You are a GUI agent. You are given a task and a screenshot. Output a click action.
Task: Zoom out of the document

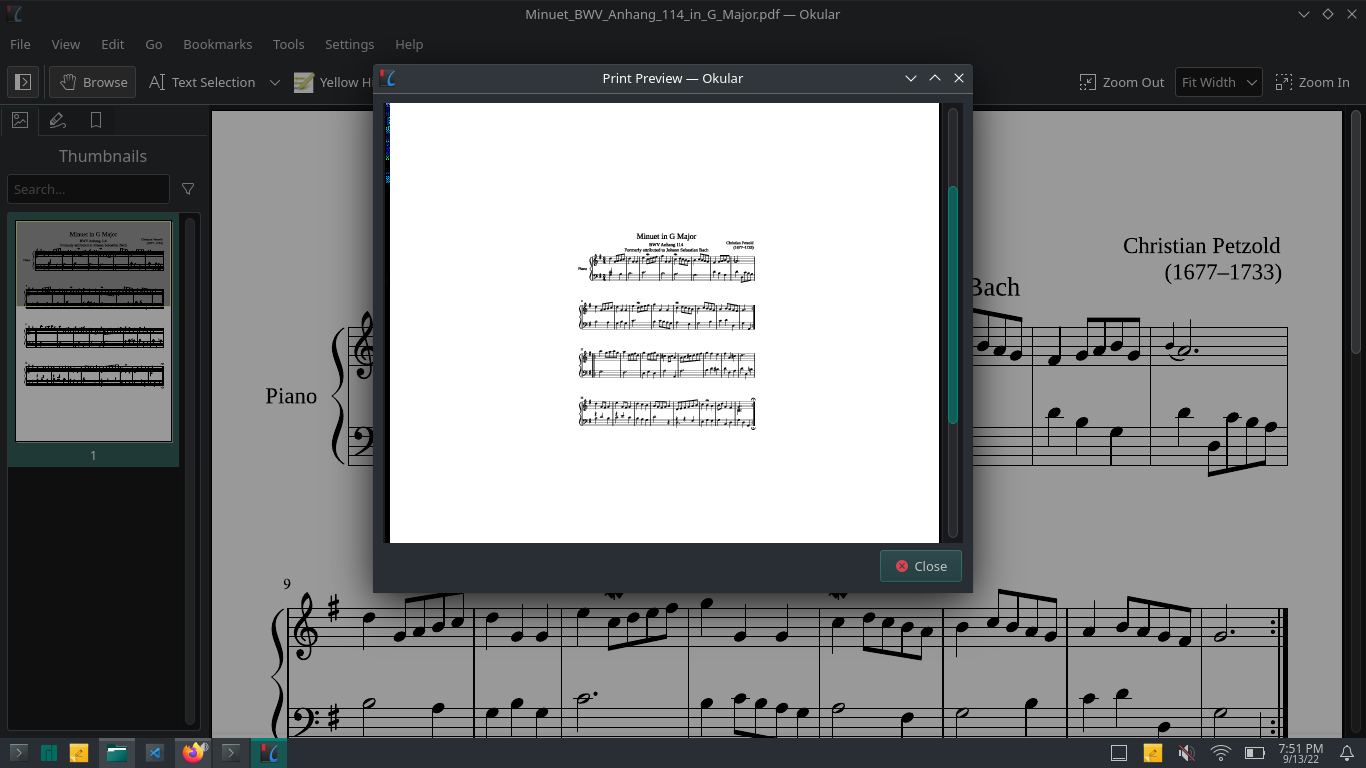tap(1121, 82)
